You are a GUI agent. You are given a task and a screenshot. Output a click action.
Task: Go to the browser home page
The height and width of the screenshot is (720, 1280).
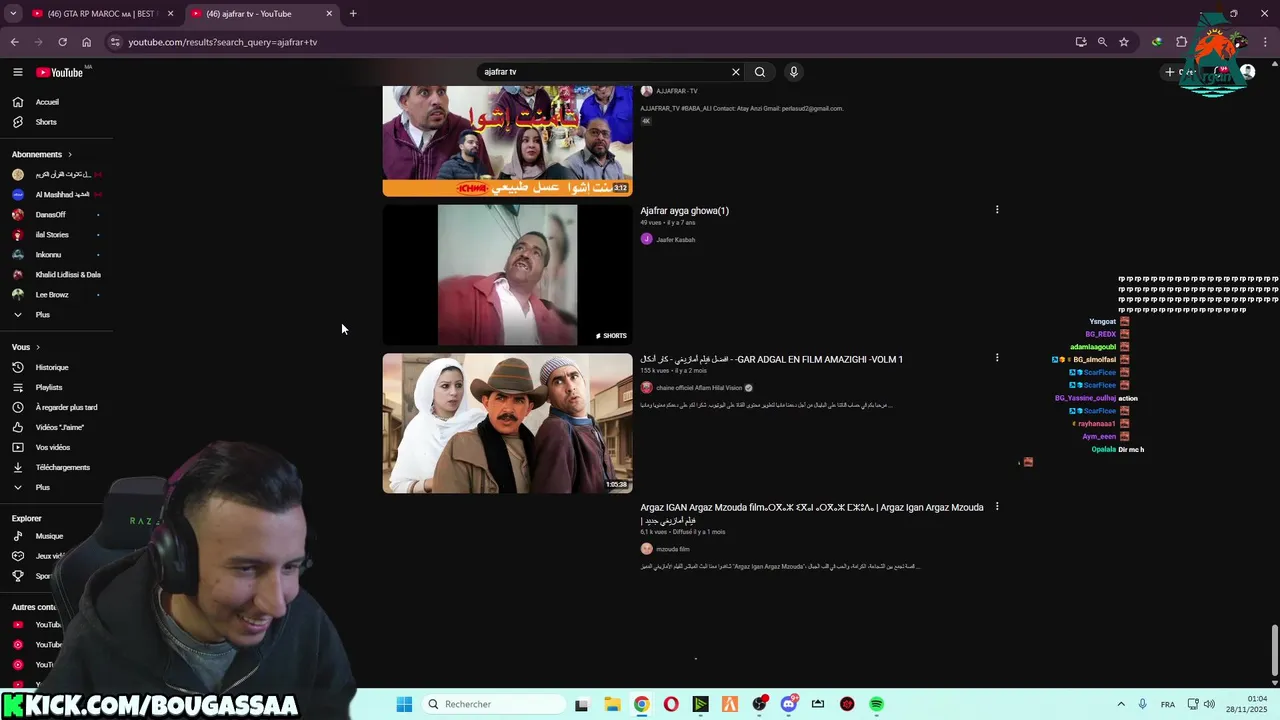tap(86, 42)
